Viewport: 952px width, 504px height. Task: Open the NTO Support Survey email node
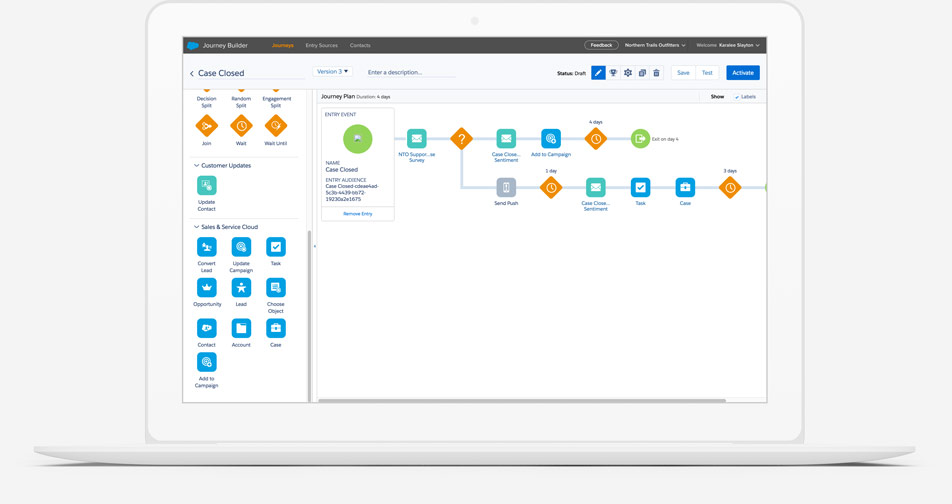click(416, 138)
